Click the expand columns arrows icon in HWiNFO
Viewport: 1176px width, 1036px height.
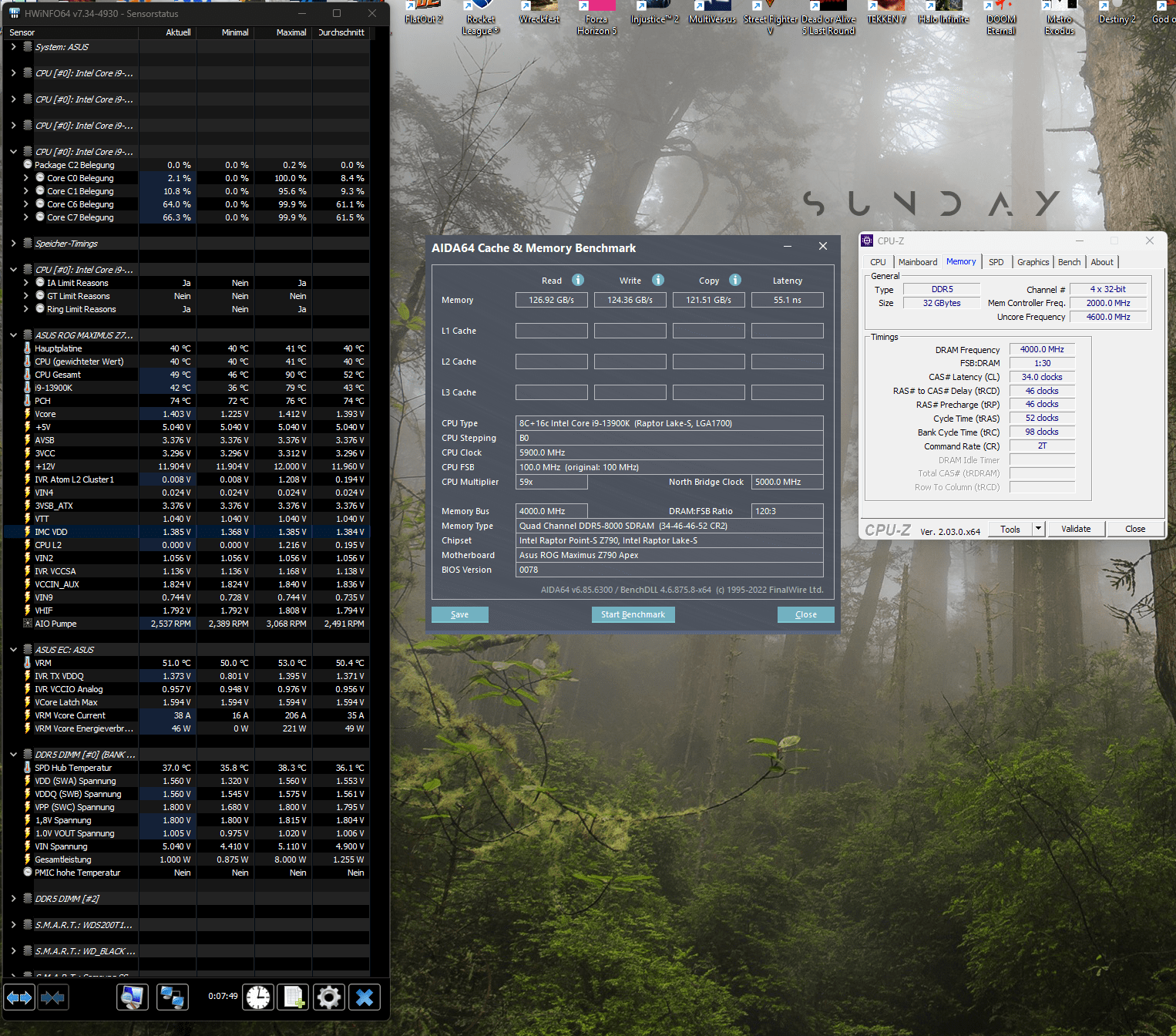19,997
